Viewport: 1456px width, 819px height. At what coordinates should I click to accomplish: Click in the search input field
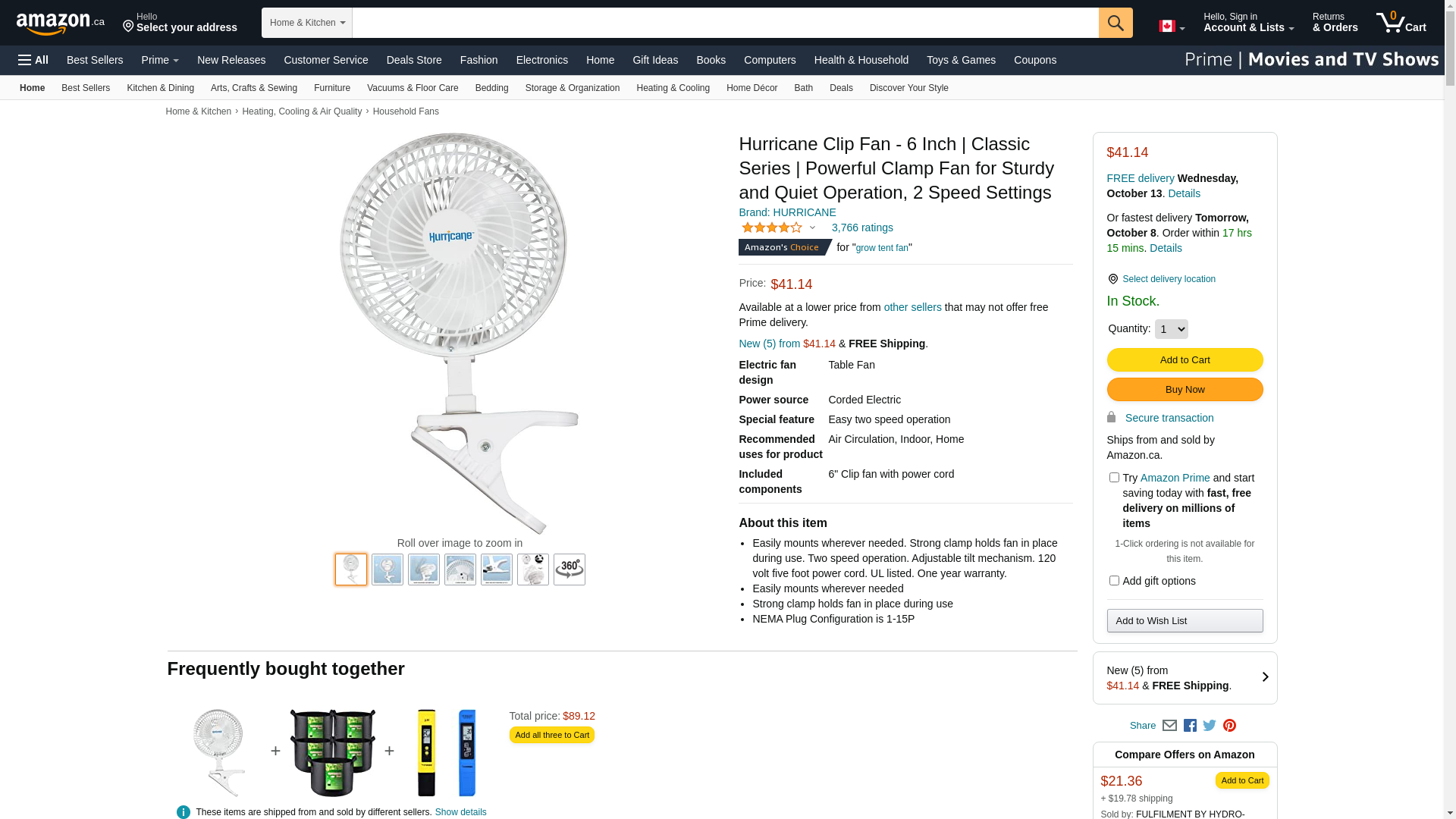pos(726,23)
